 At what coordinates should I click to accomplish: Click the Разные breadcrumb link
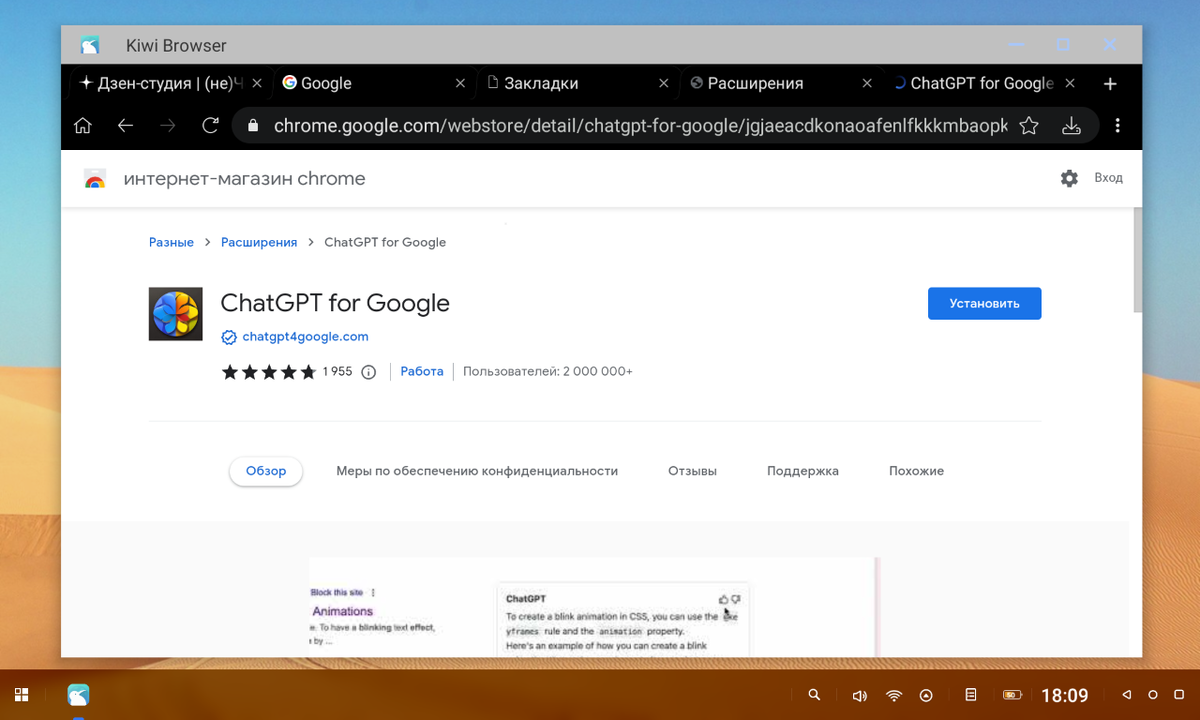(x=171, y=242)
